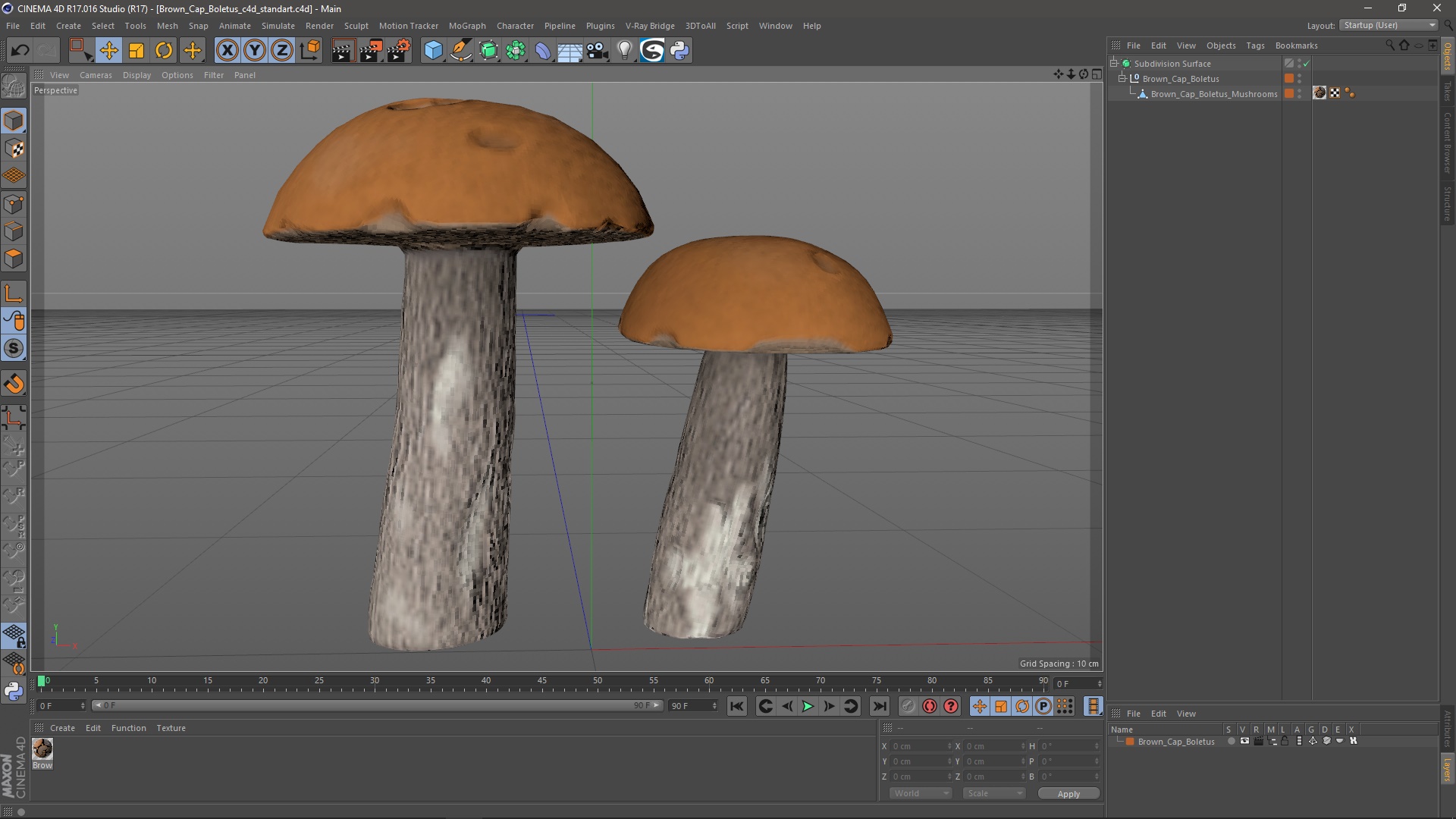The height and width of the screenshot is (819, 1456).
Task: Toggle Y-axis lock
Action: tap(255, 51)
